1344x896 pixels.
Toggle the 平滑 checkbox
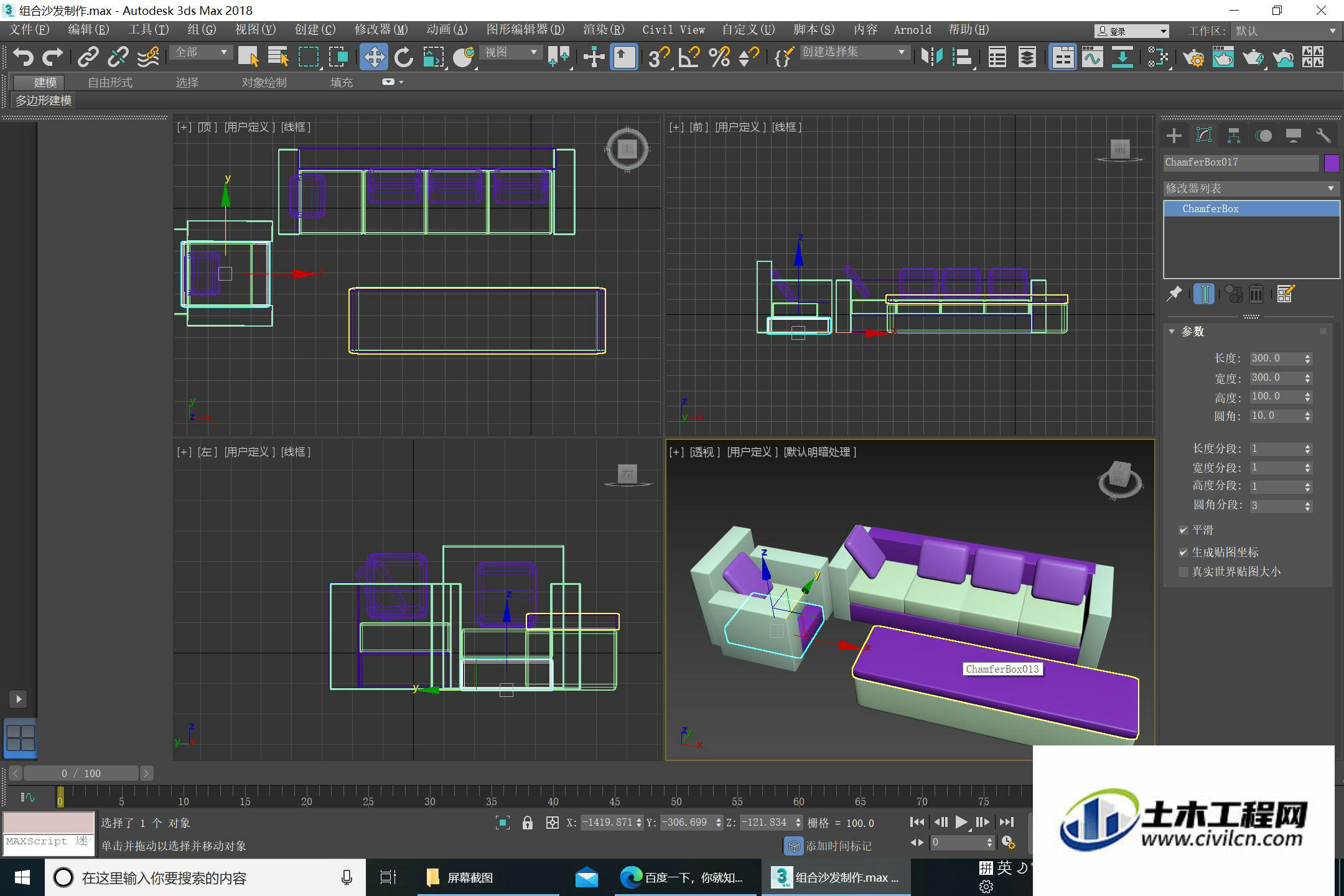tap(1183, 530)
